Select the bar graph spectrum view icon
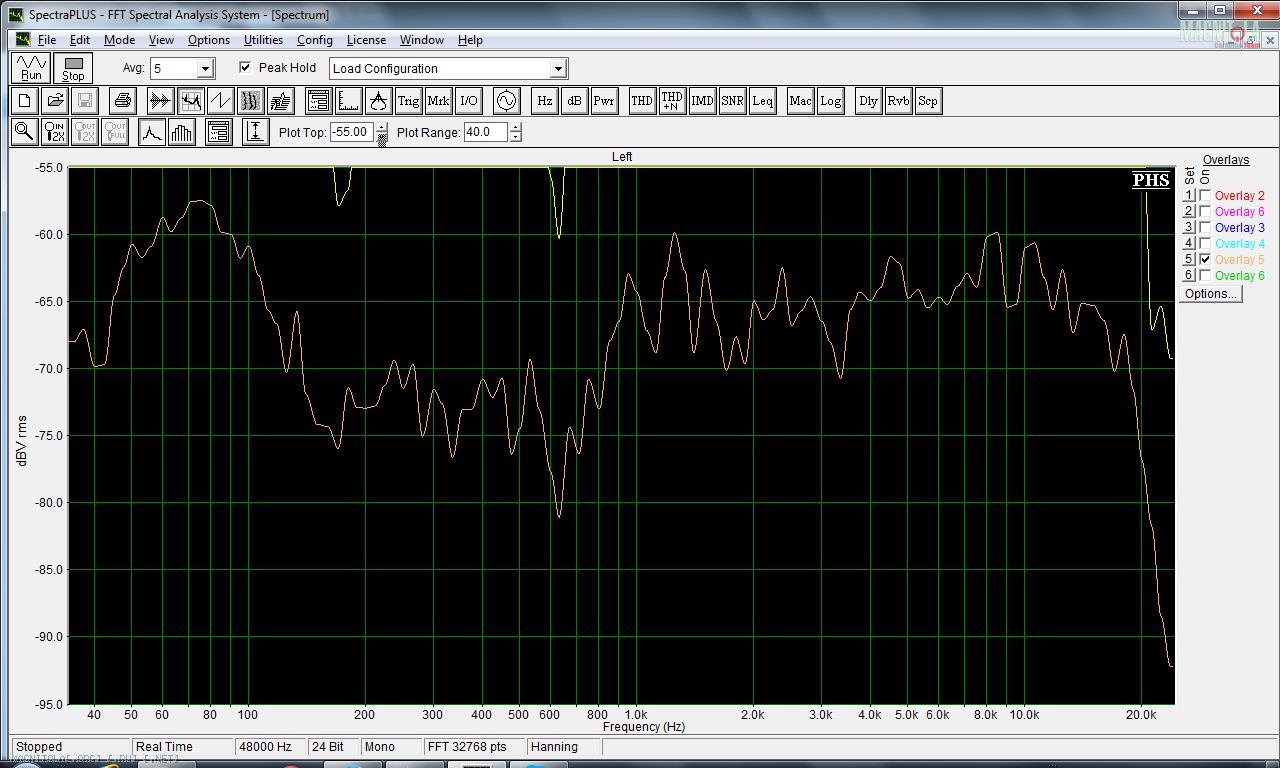 181,132
